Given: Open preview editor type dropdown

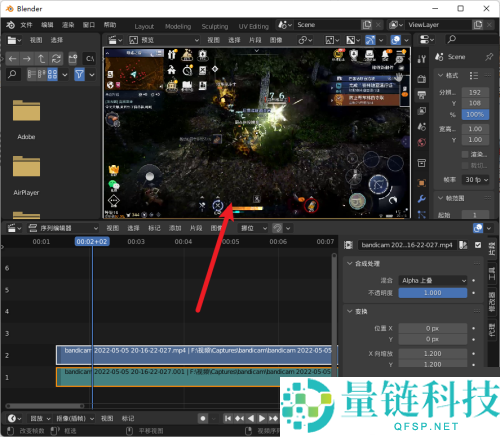Looking at the screenshot, I should pyautogui.click(x=115, y=40).
